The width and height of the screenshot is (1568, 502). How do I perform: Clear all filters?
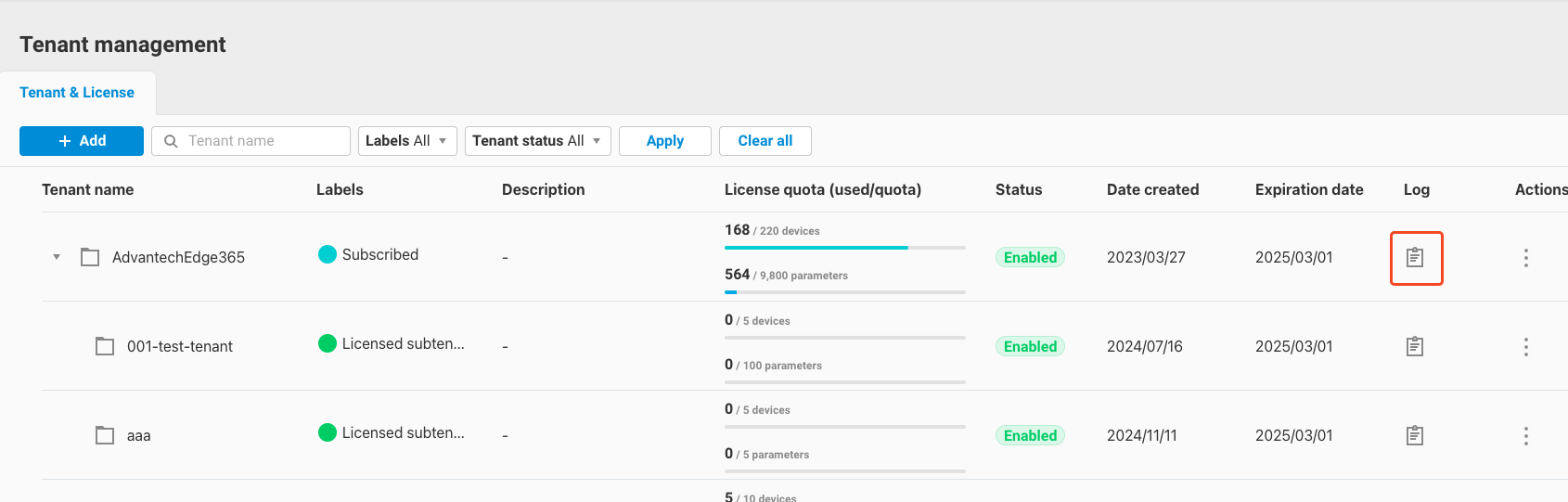pyautogui.click(x=765, y=141)
